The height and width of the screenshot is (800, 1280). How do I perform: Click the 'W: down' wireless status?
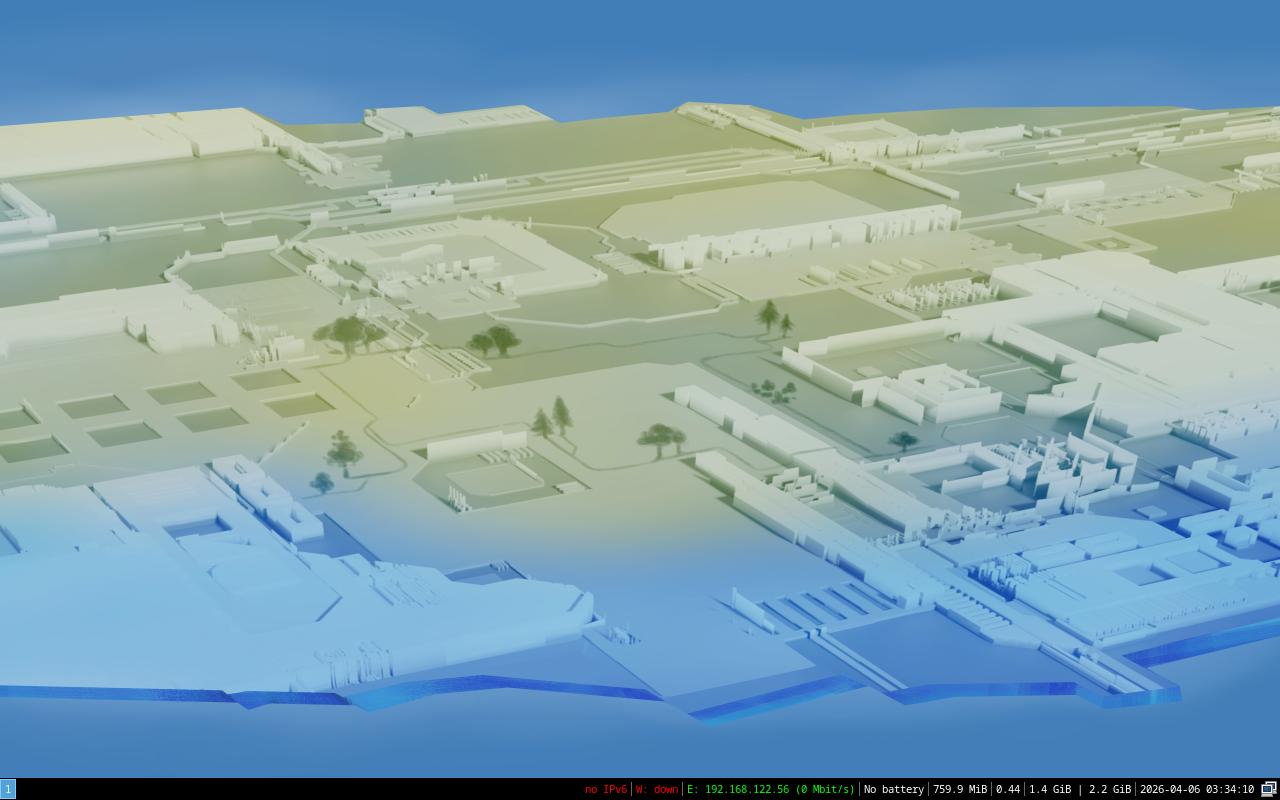(657, 789)
